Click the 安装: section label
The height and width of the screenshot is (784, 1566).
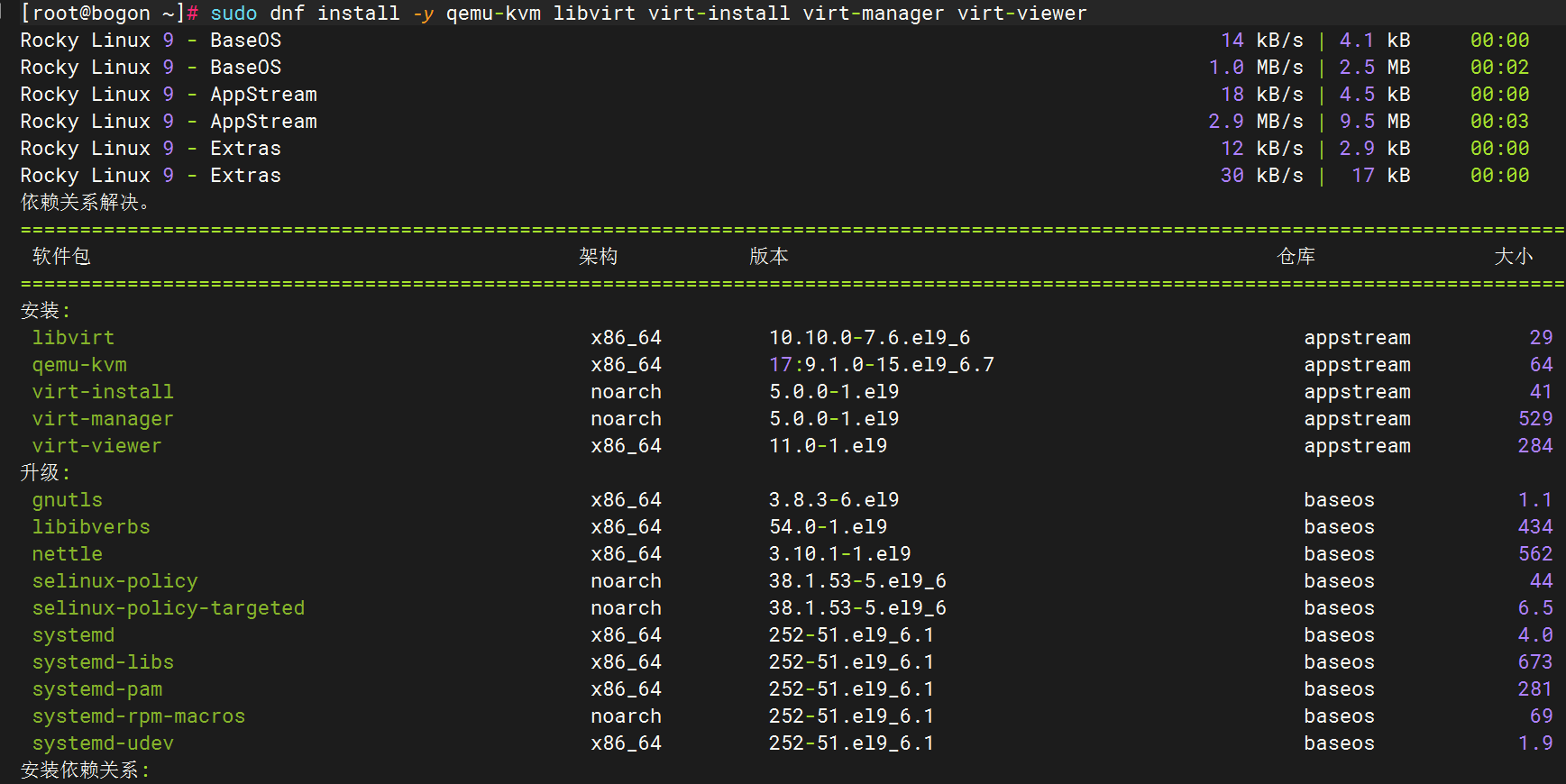(x=45, y=311)
